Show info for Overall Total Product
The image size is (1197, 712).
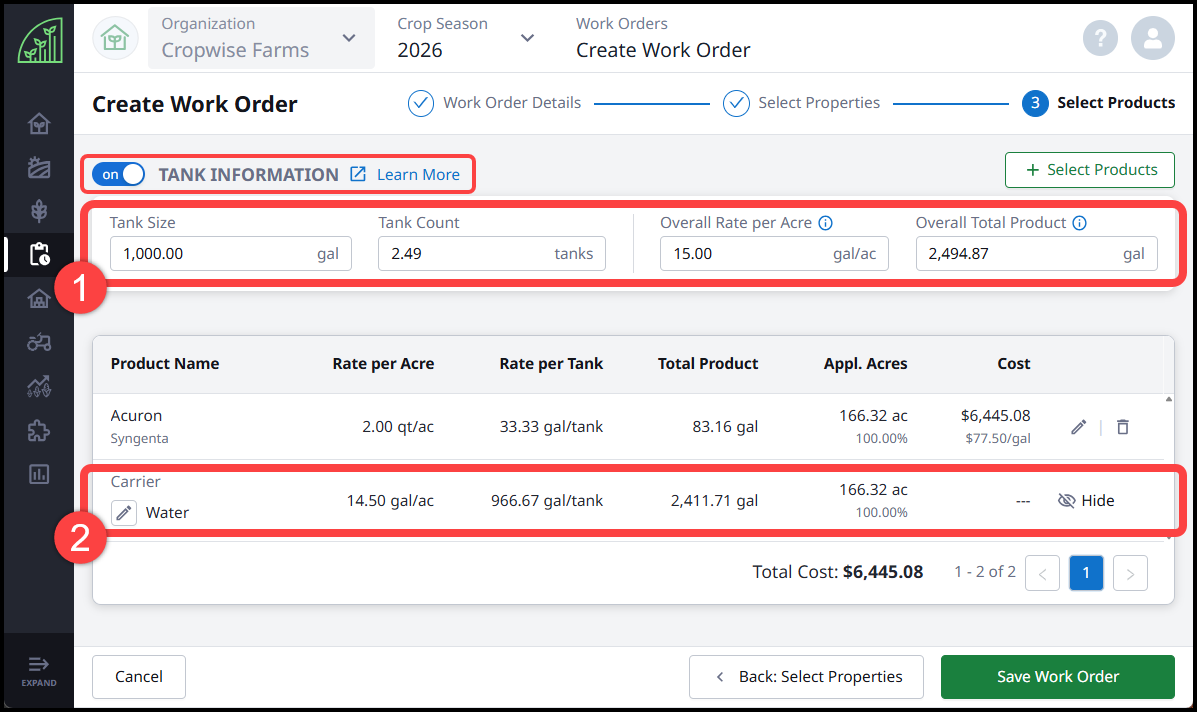click(1079, 223)
